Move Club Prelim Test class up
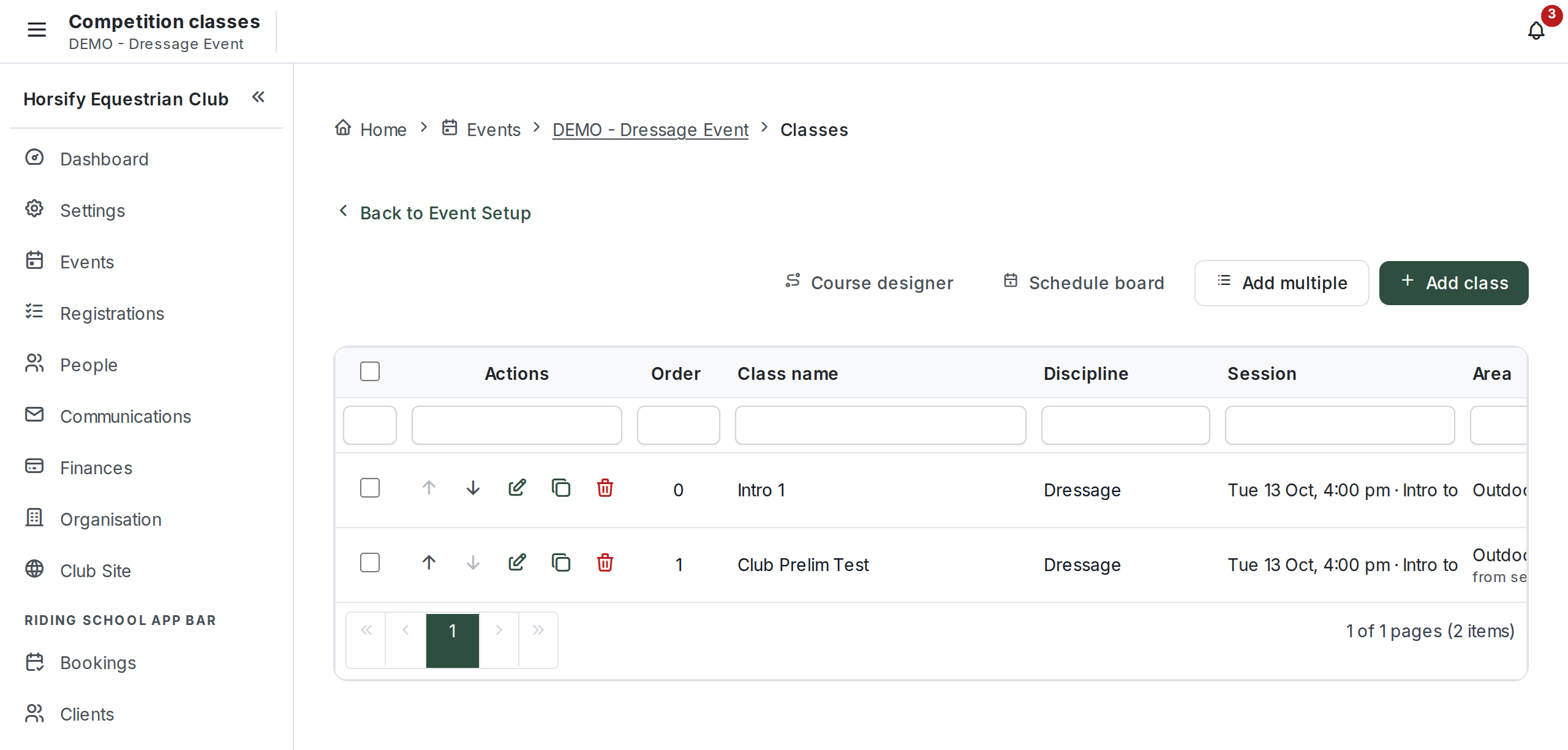 pos(429,562)
